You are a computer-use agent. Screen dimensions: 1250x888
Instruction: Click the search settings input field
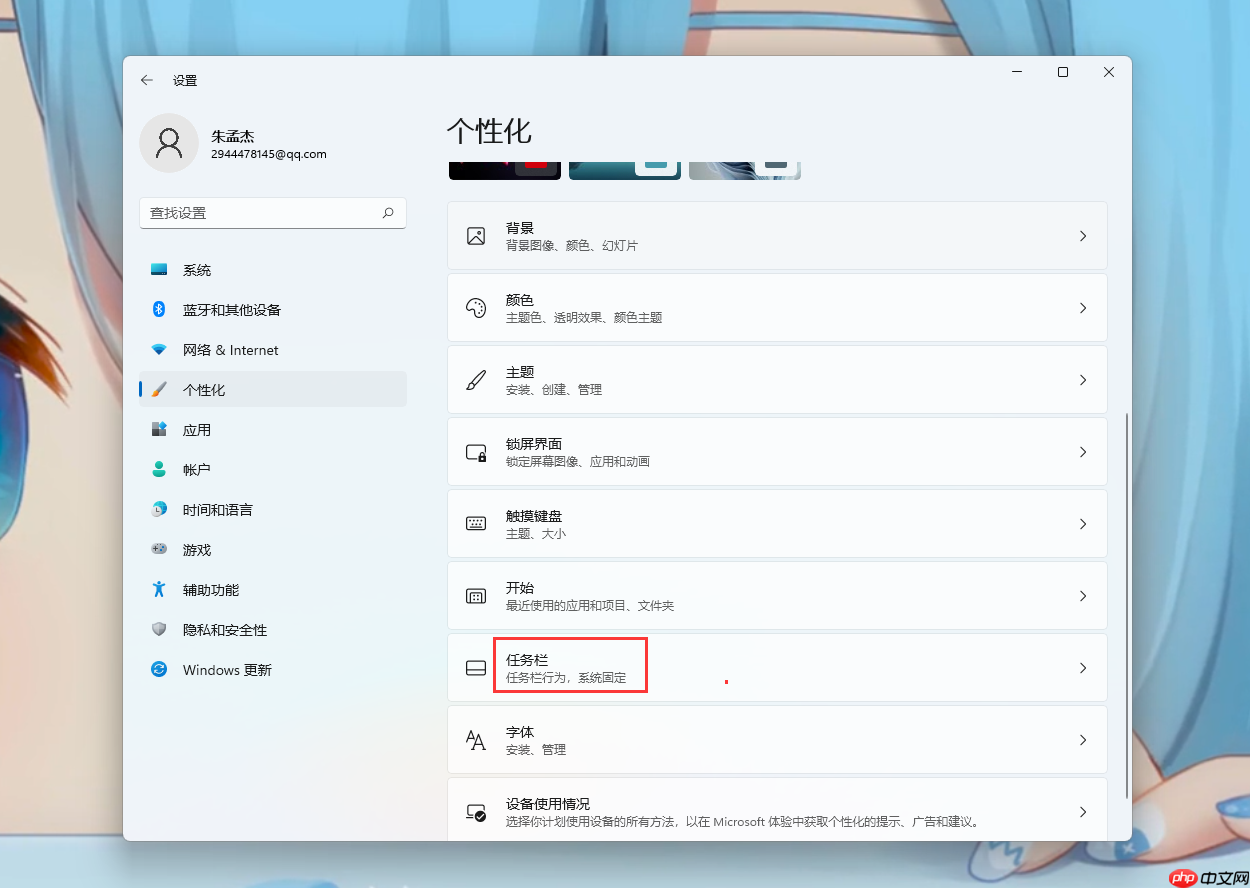pyautogui.click(x=272, y=212)
